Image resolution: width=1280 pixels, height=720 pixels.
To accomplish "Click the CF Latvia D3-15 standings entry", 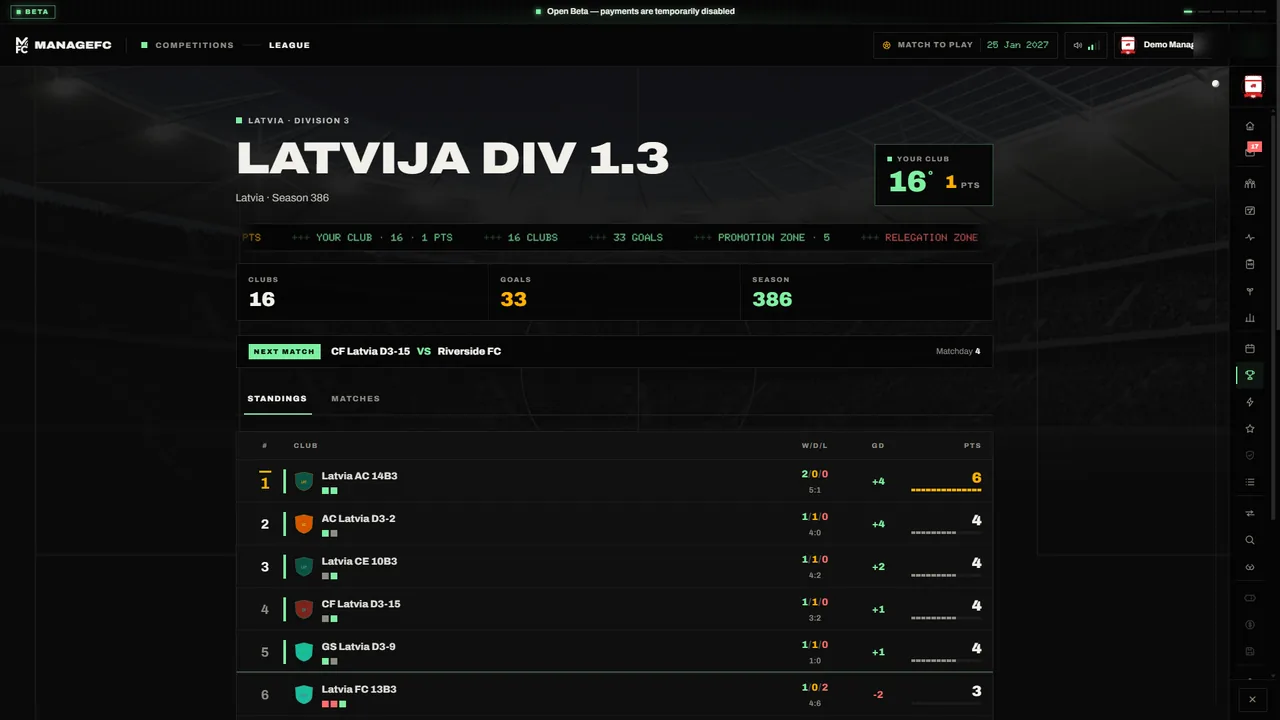I will tap(614, 609).
